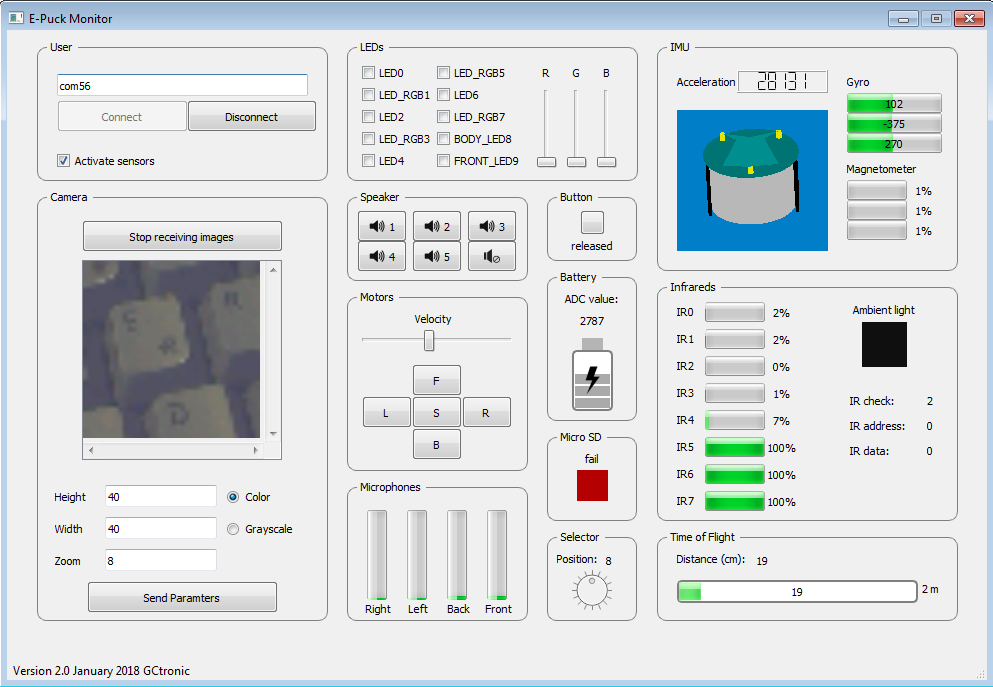Enable the BODY_LED8 checkbox

point(444,139)
